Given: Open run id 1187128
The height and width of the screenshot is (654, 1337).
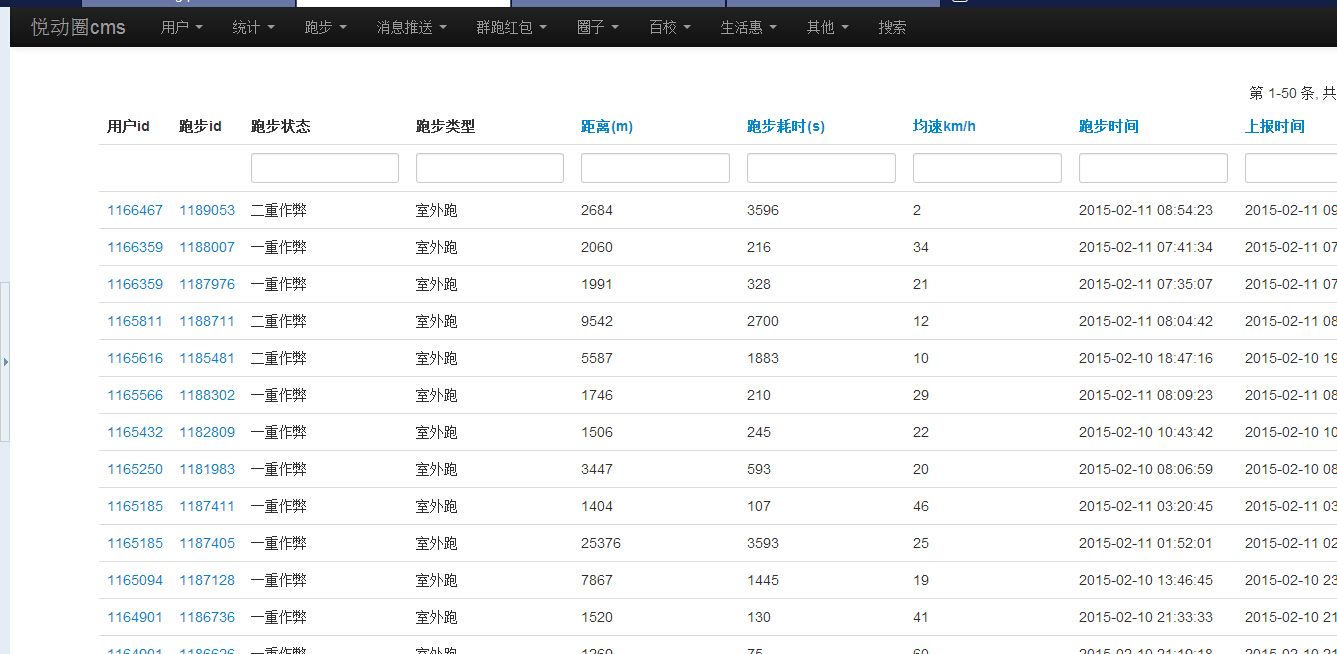Looking at the screenshot, I should click(207, 580).
